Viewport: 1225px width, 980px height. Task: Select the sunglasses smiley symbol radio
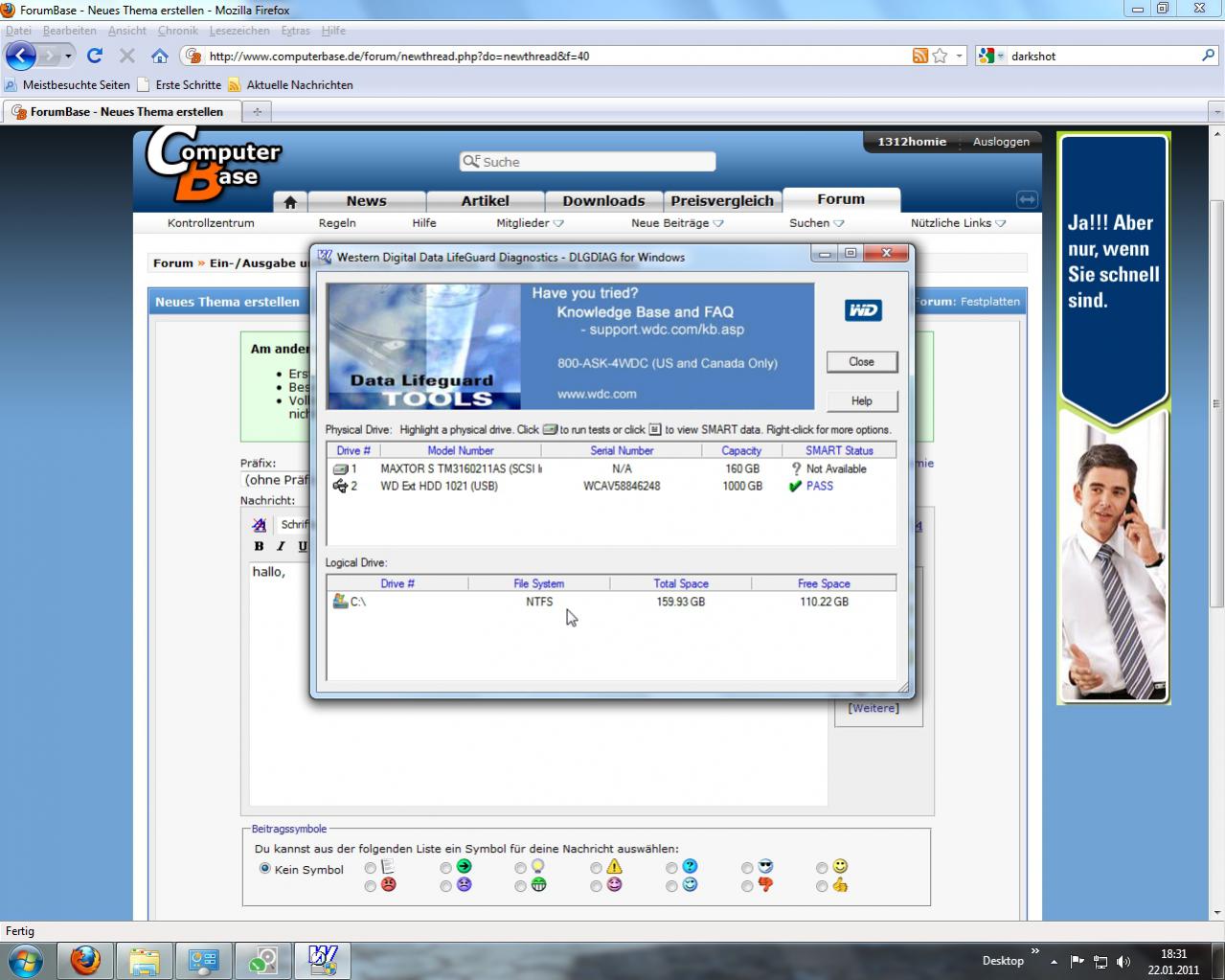click(747, 868)
